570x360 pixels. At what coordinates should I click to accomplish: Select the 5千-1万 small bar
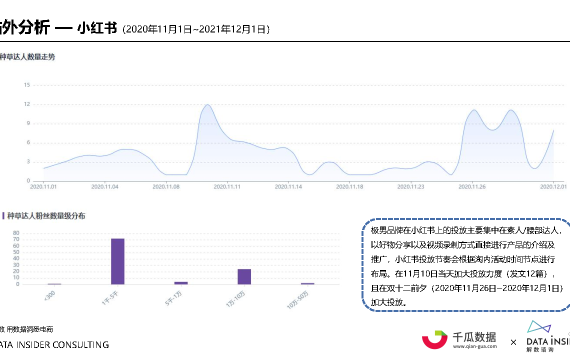point(181,283)
